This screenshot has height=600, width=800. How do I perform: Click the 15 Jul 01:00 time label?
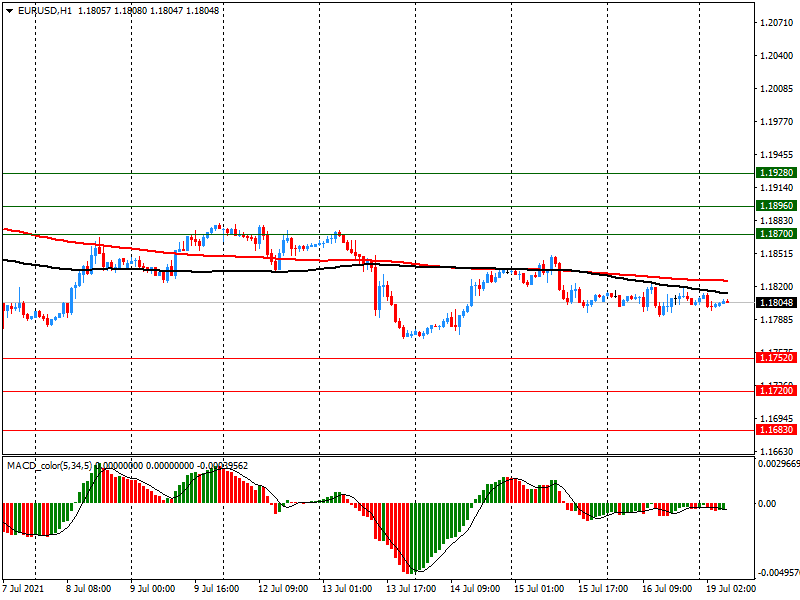click(x=537, y=589)
